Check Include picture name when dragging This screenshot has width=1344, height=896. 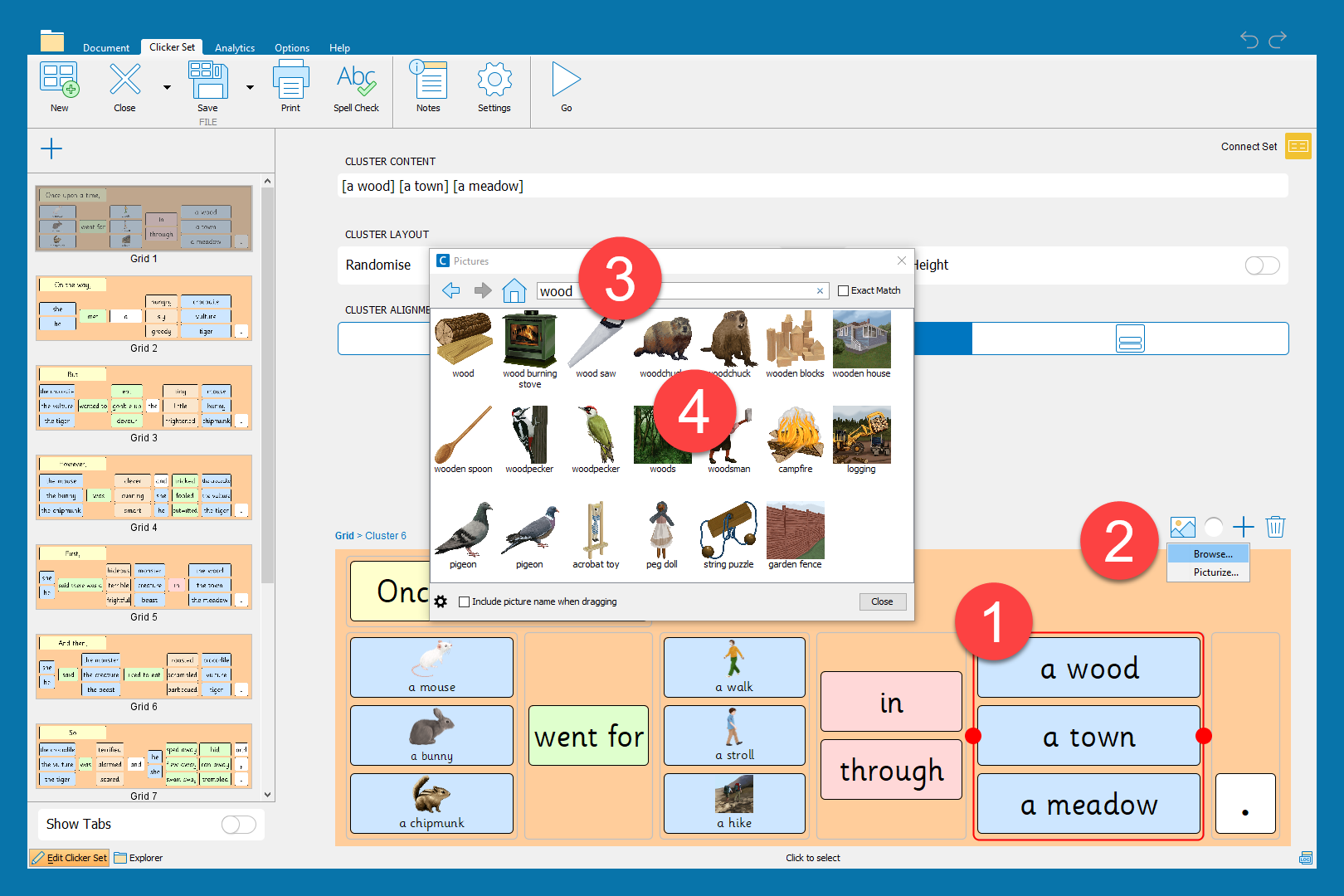point(465,602)
